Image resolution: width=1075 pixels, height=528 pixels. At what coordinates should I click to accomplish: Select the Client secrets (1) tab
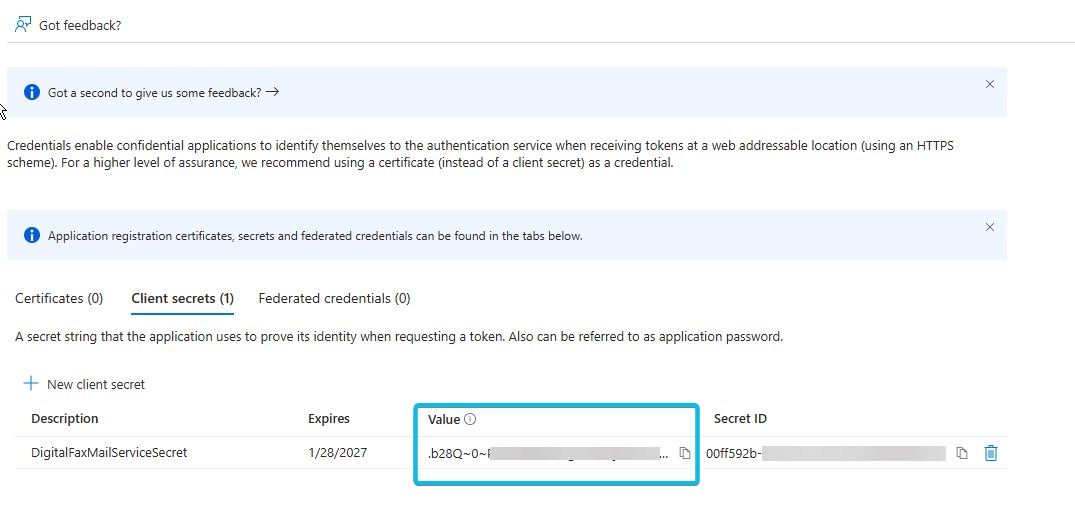[x=182, y=298]
